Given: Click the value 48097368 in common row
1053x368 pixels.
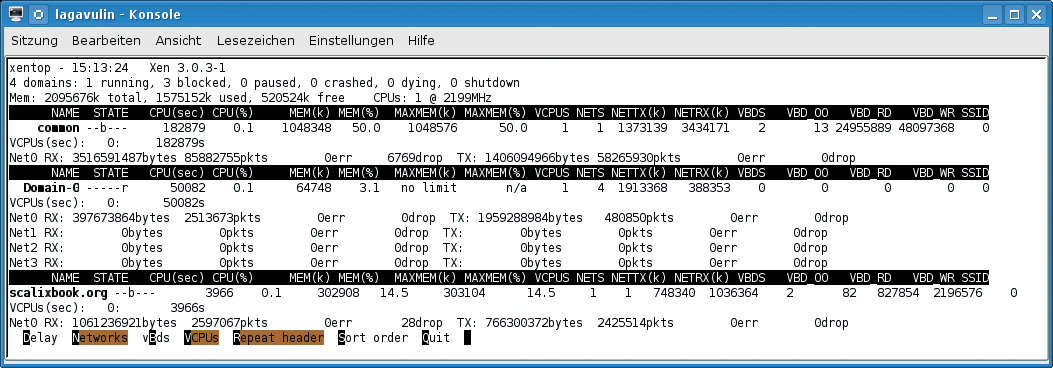Looking at the screenshot, I should (x=926, y=128).
